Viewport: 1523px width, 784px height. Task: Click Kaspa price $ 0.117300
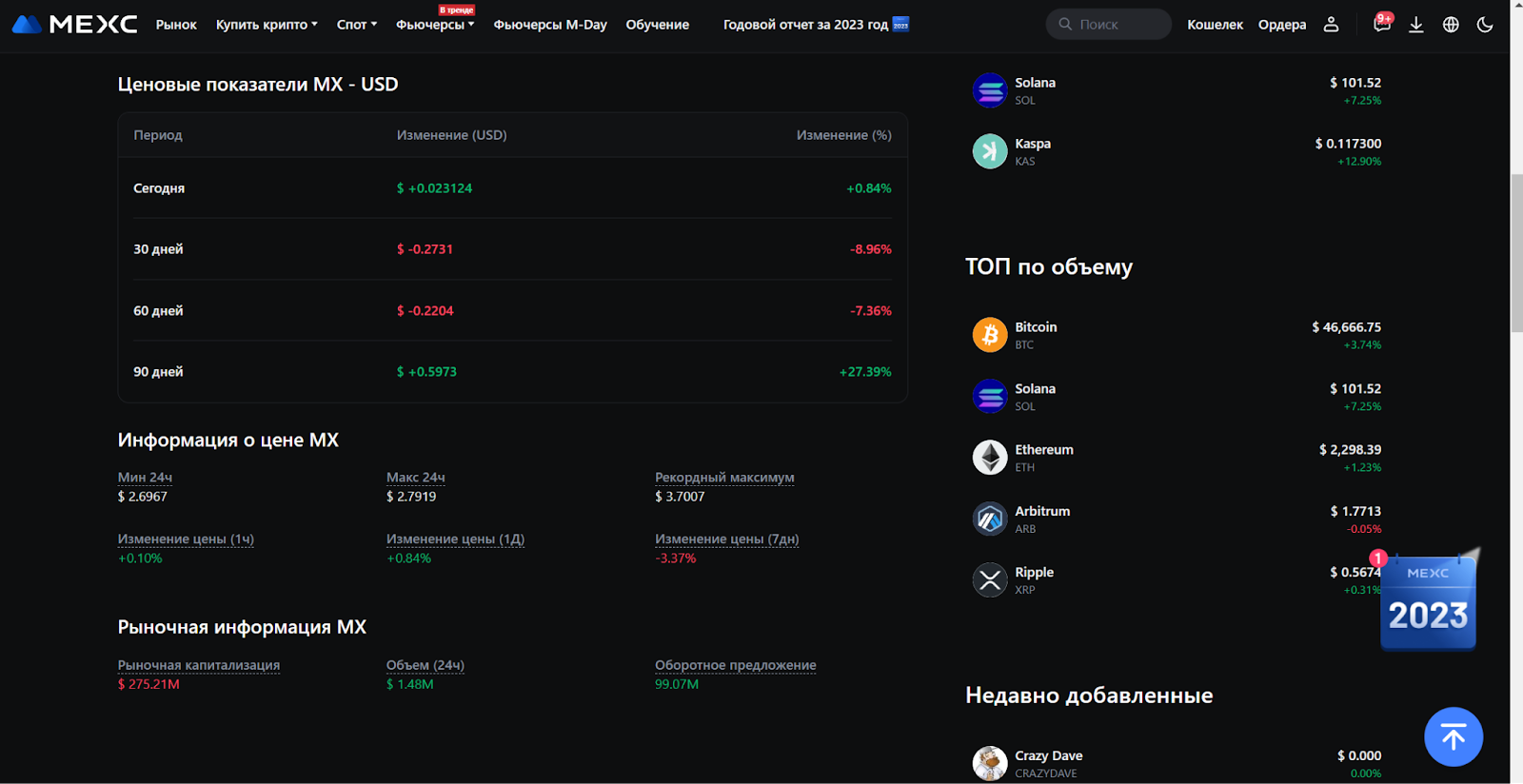pyautogui.click(x=1348, y=144)
